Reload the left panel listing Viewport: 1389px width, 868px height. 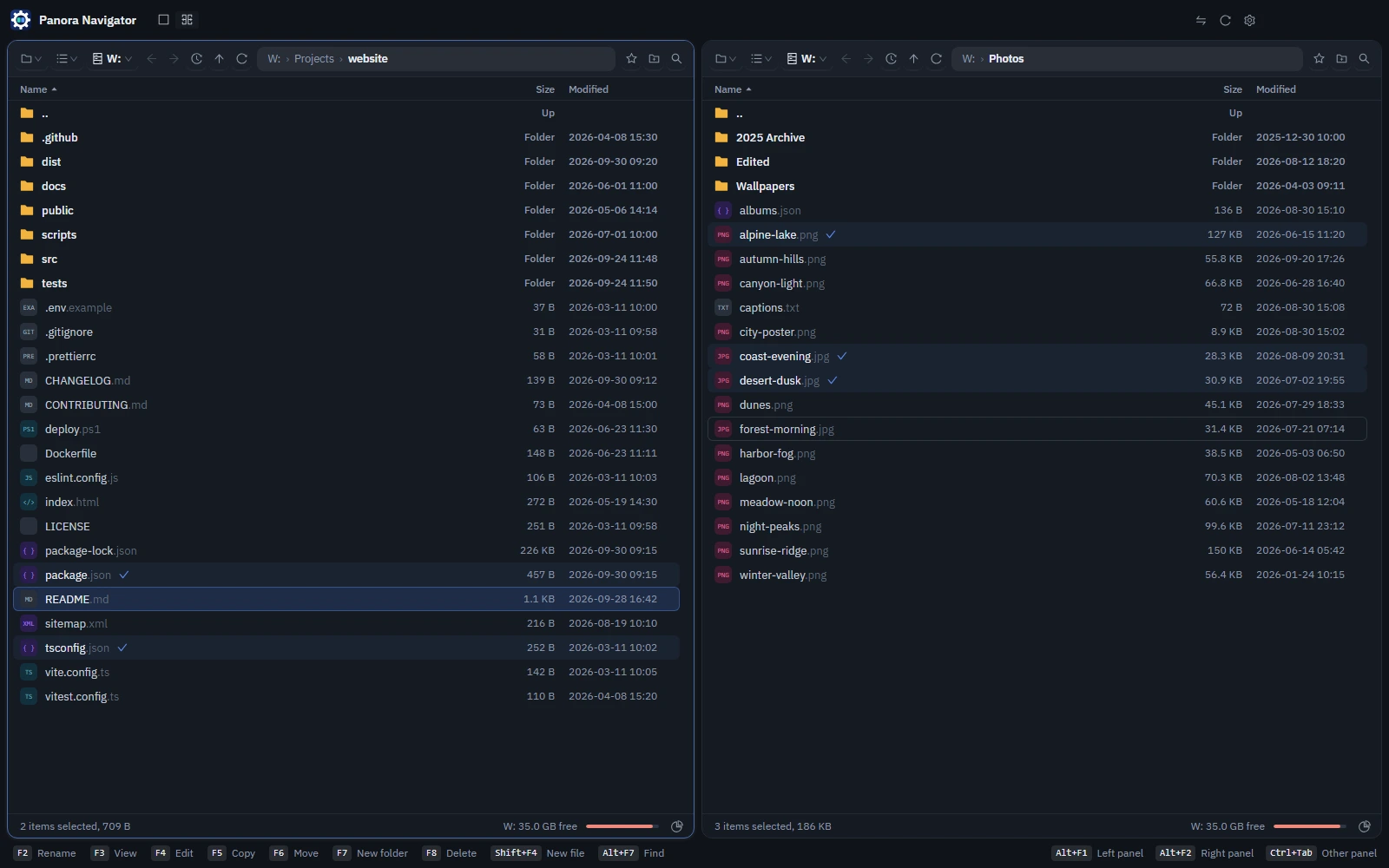[241, 59]
